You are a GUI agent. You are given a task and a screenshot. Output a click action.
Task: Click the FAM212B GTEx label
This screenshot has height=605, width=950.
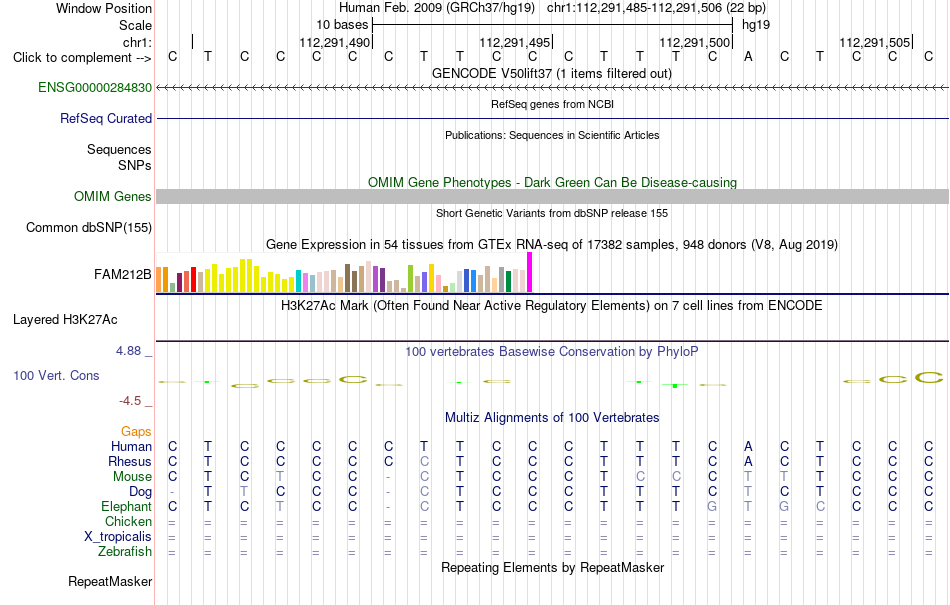pos(122,274)
